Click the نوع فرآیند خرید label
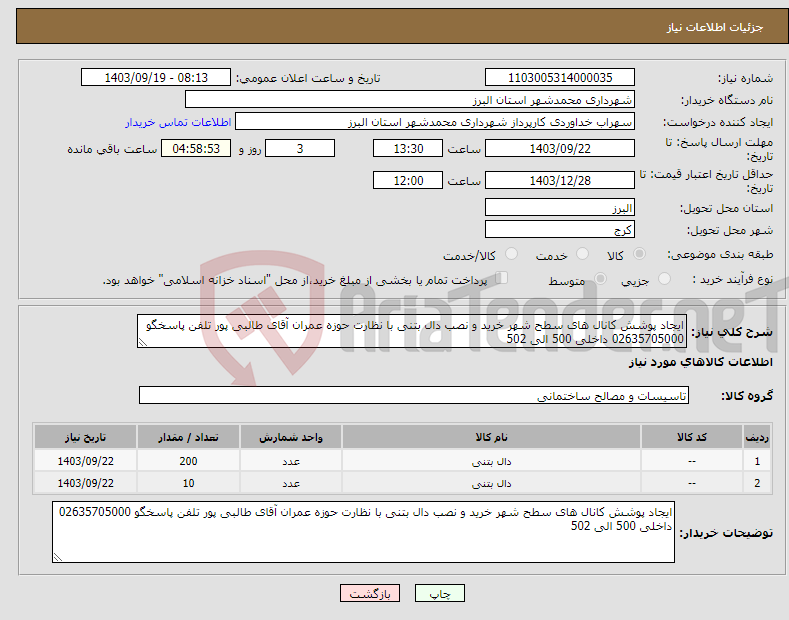 point(733,279)
